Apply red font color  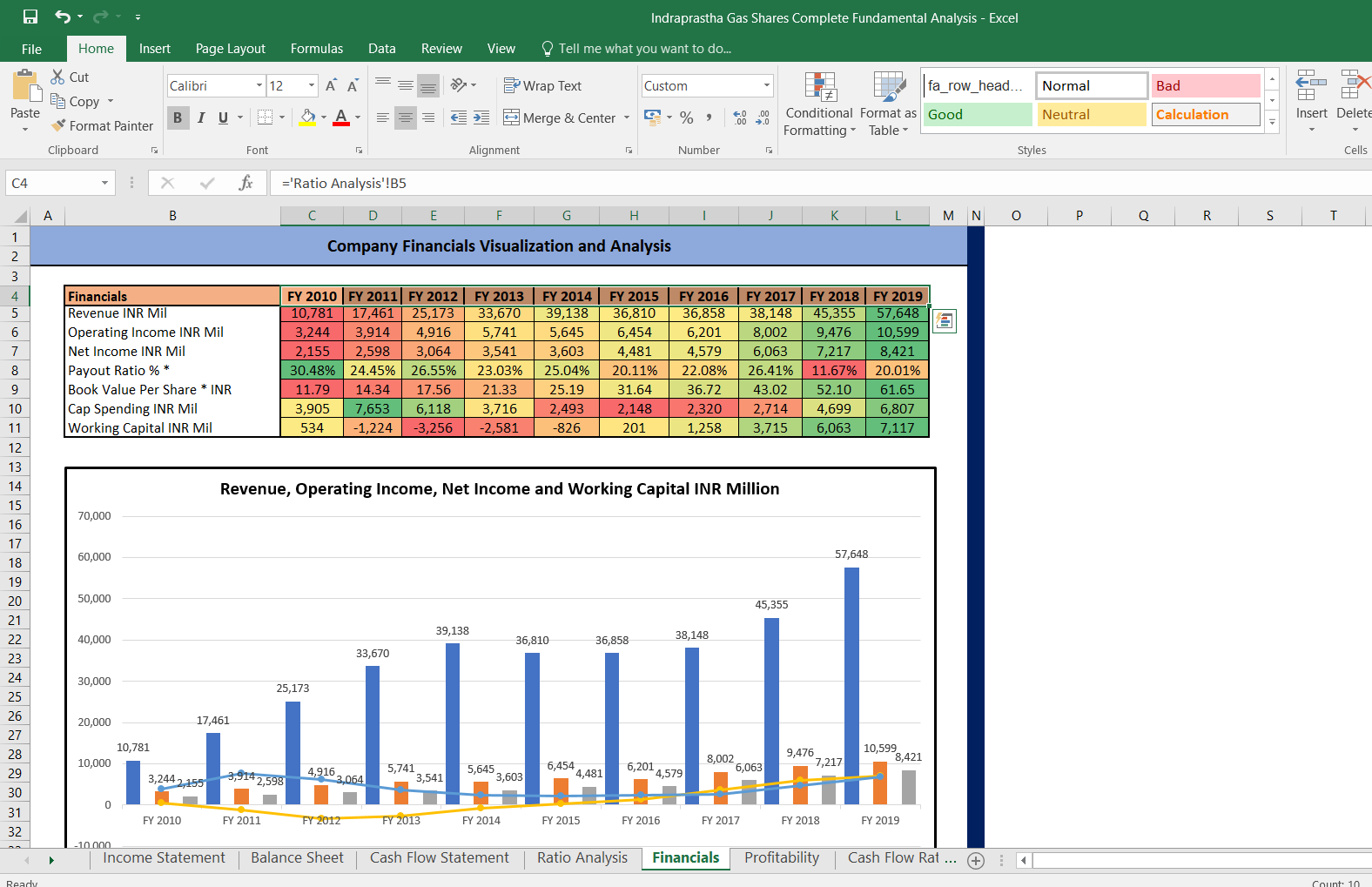[x=341, y=118]
